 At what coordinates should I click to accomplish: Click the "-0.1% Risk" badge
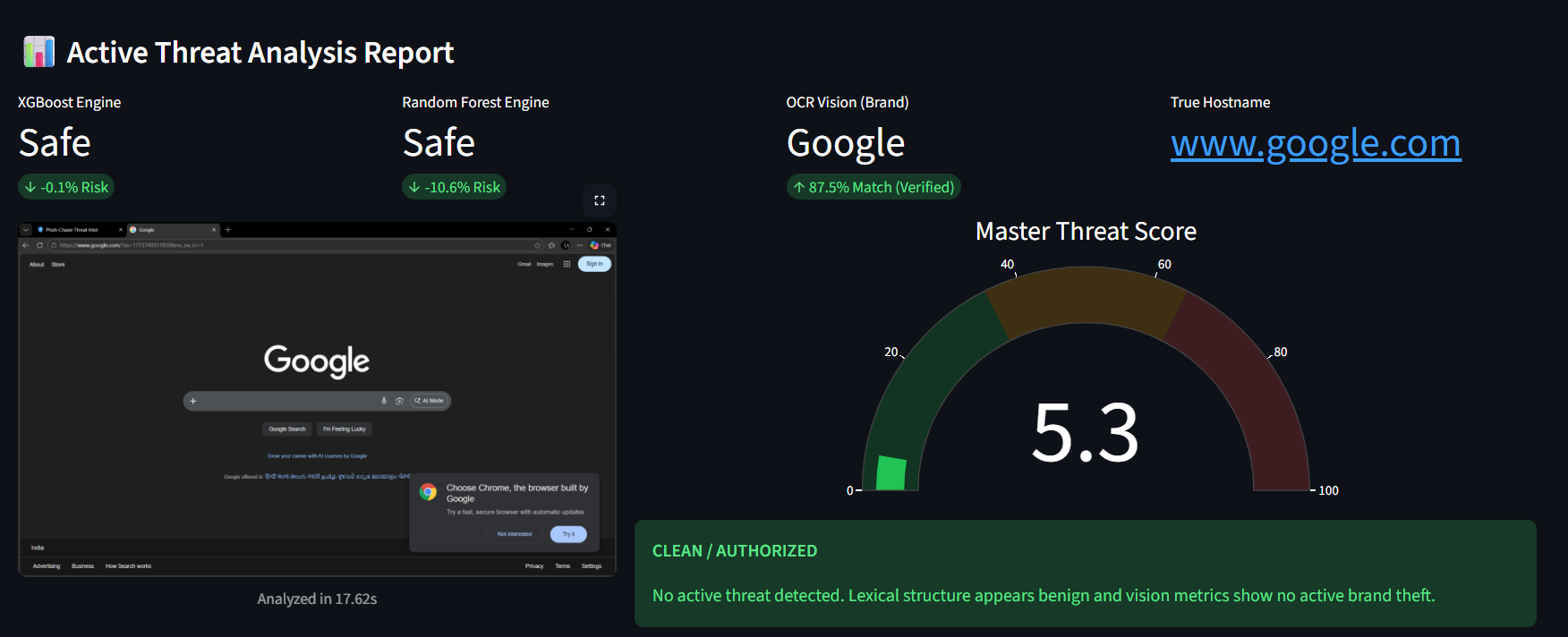(x=66, y=187)
